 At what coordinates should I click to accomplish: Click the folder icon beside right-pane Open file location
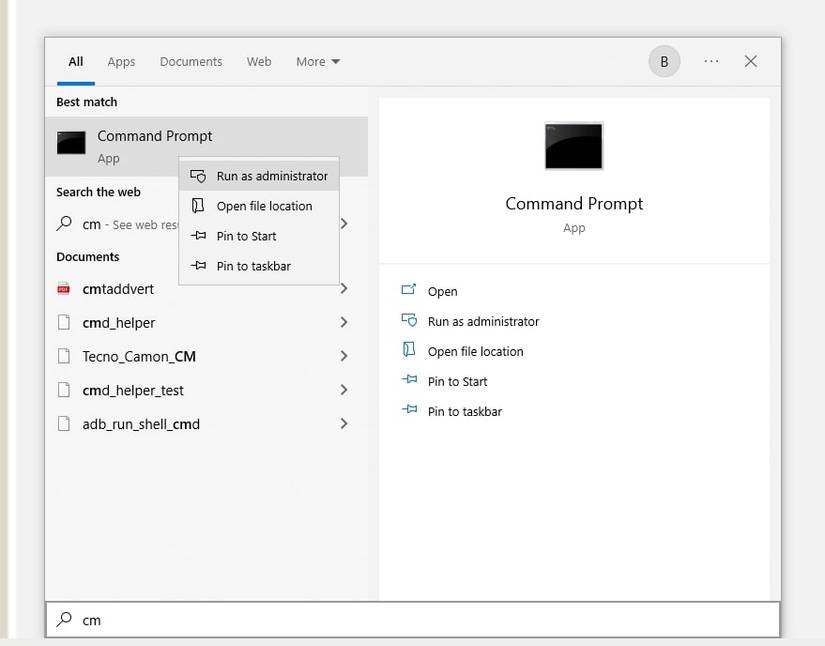409,349
